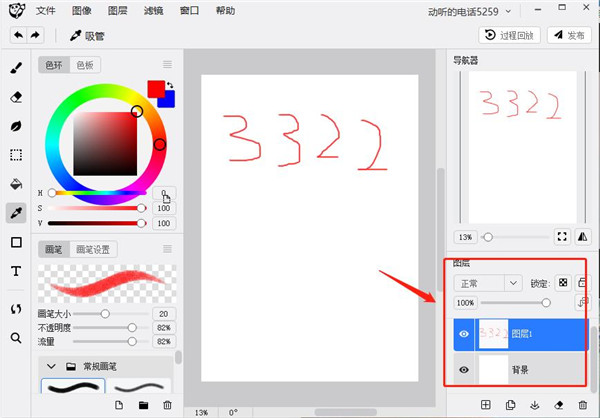Select the Zoom magnifier tool

pos(16,338)
